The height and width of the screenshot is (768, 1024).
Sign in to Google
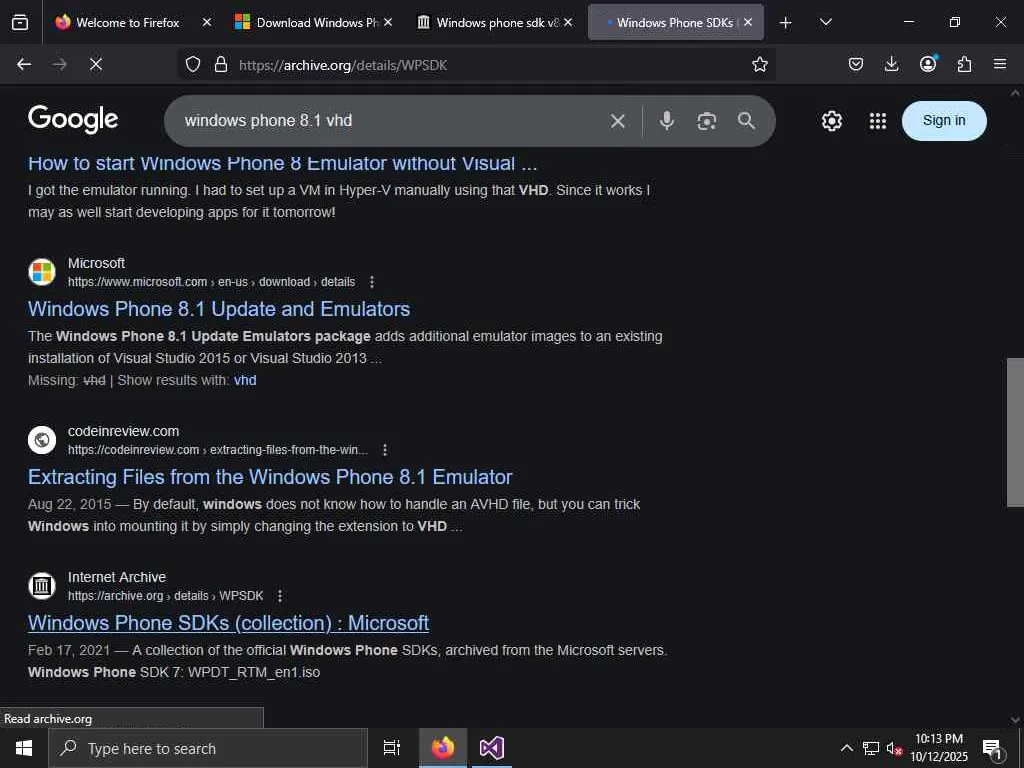coord(944,121)
